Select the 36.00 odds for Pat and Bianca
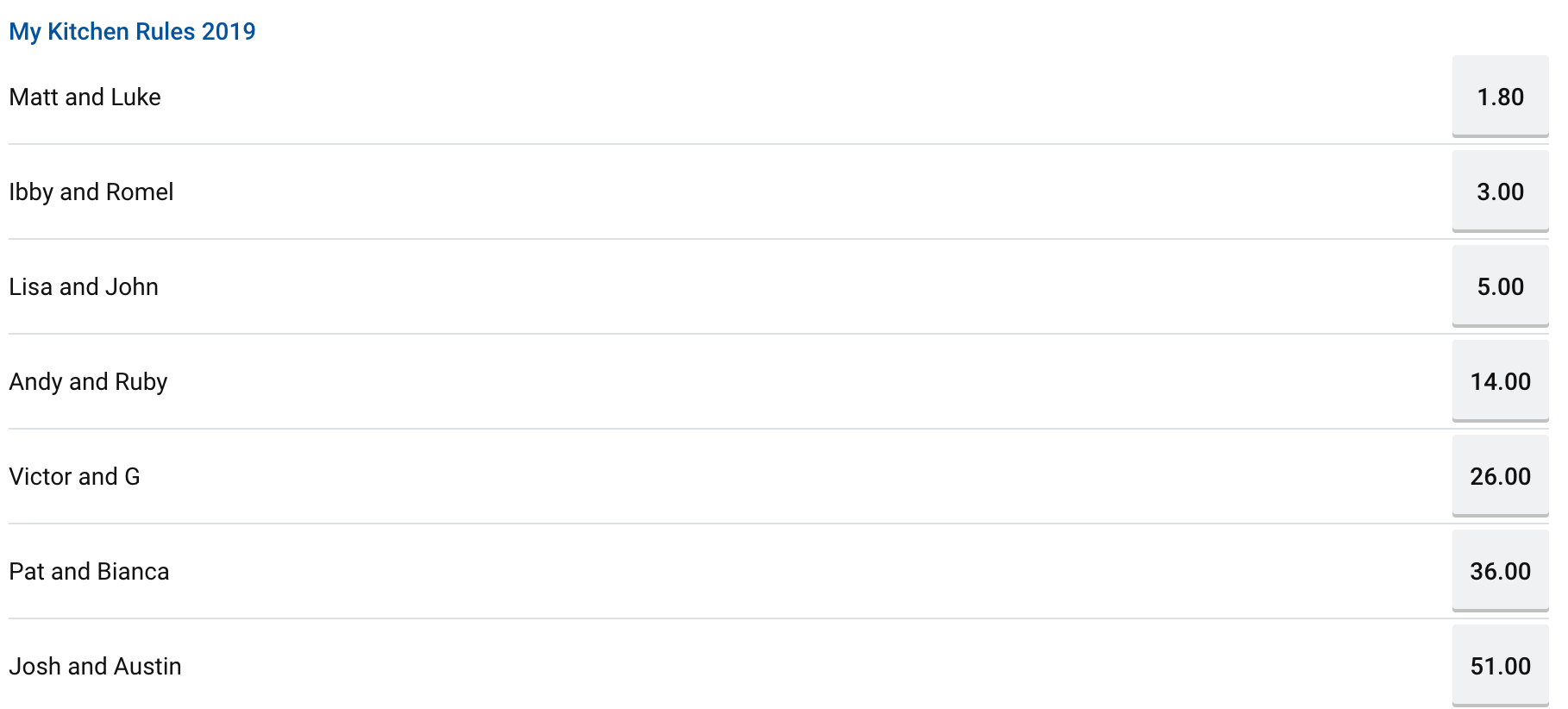Screen dimensions: 1568x709 pyautogui.click(x=1500, y=571)
